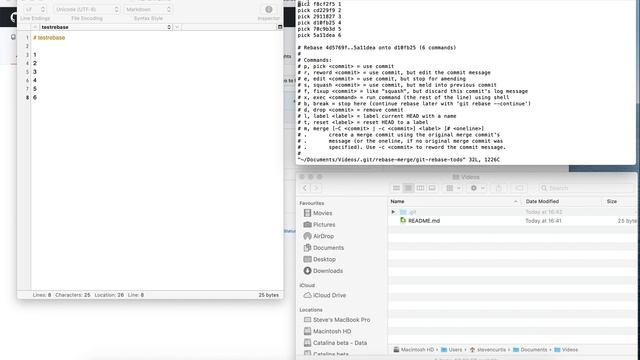Click the 'Characters: 25' status bar entry
640x360 pixels.
click(73, 295)
